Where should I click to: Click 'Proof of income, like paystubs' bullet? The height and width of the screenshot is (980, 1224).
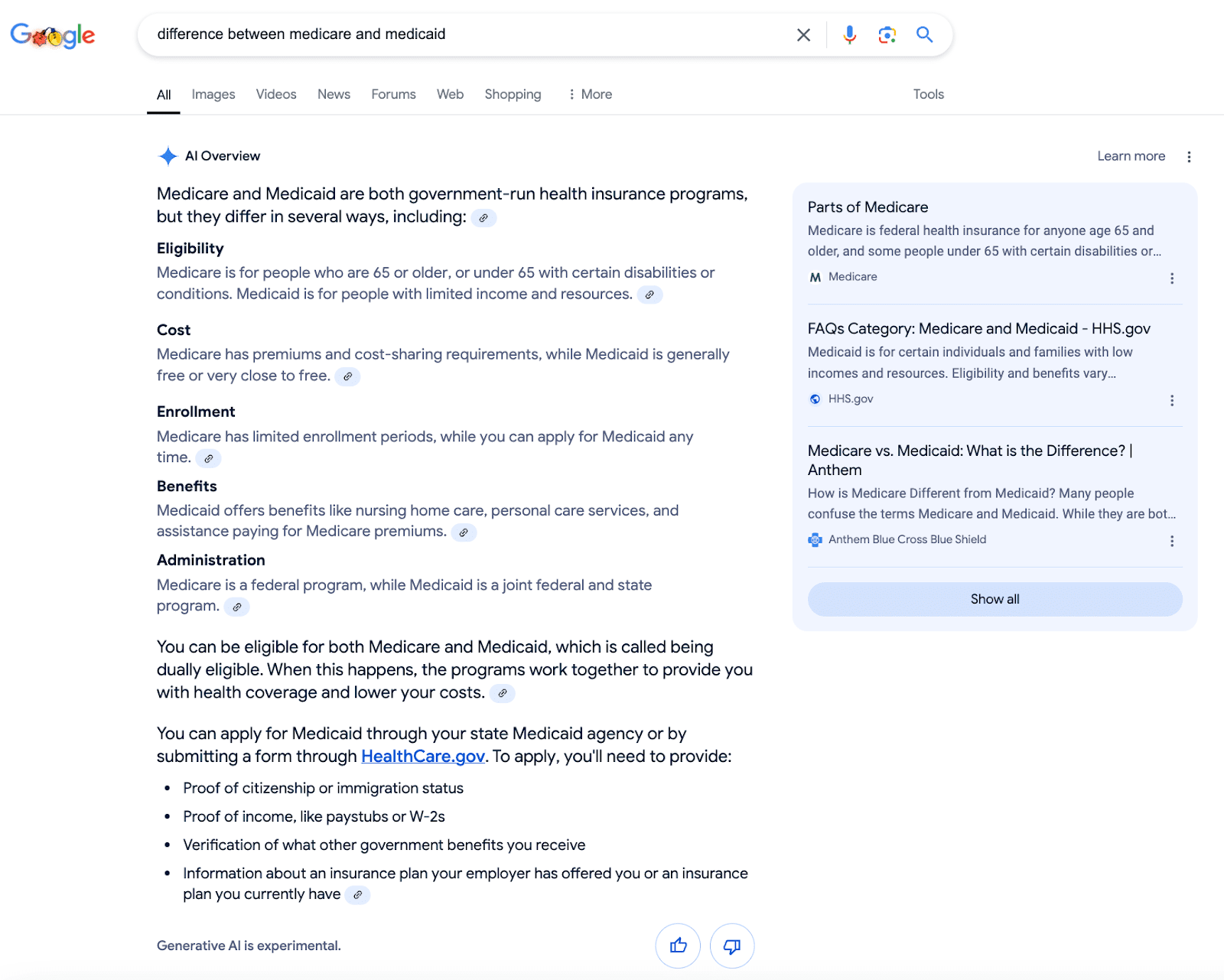tap(314, 816)
